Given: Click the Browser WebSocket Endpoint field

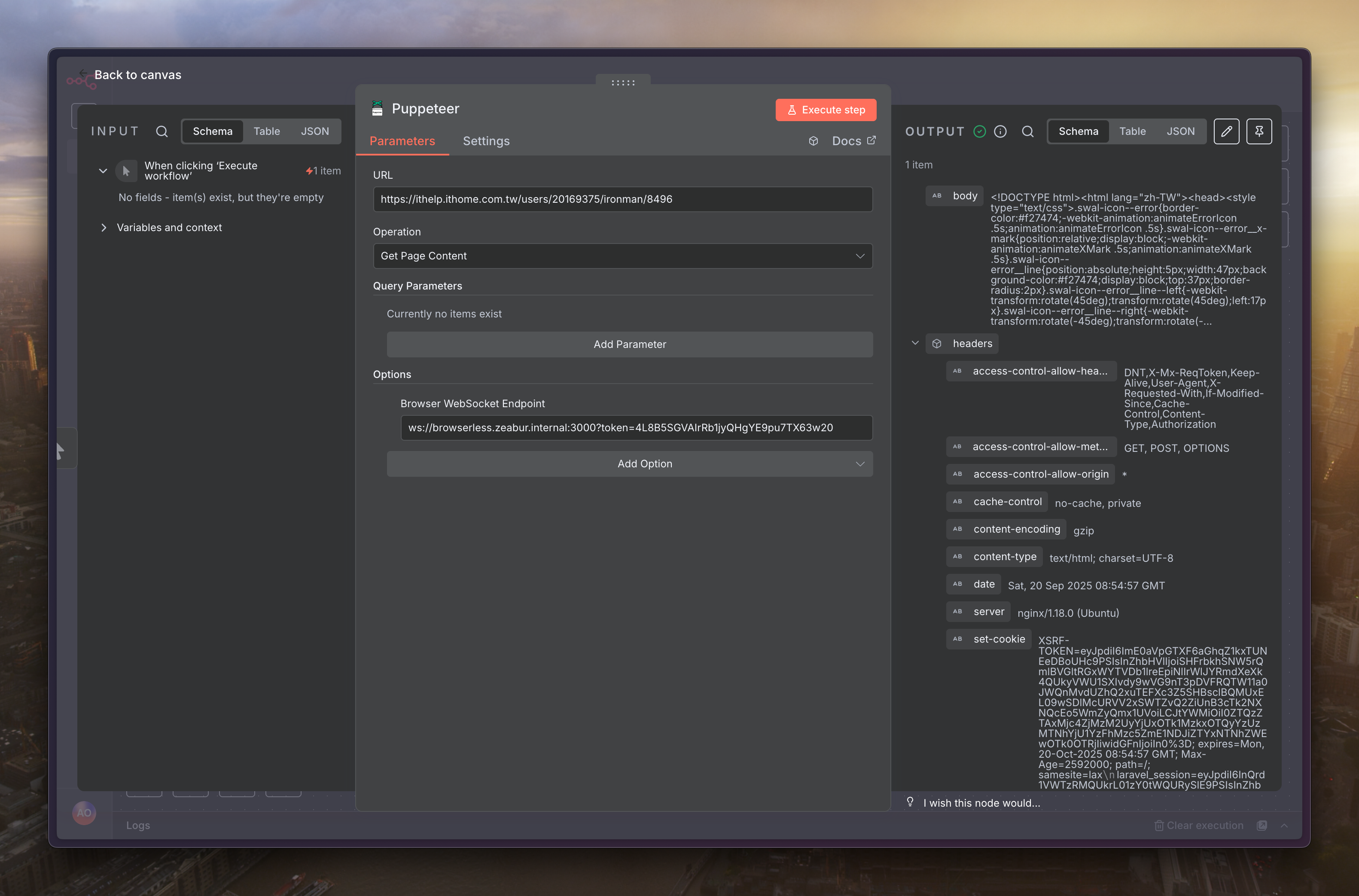Looking at the screenshot, I should 636,428.
